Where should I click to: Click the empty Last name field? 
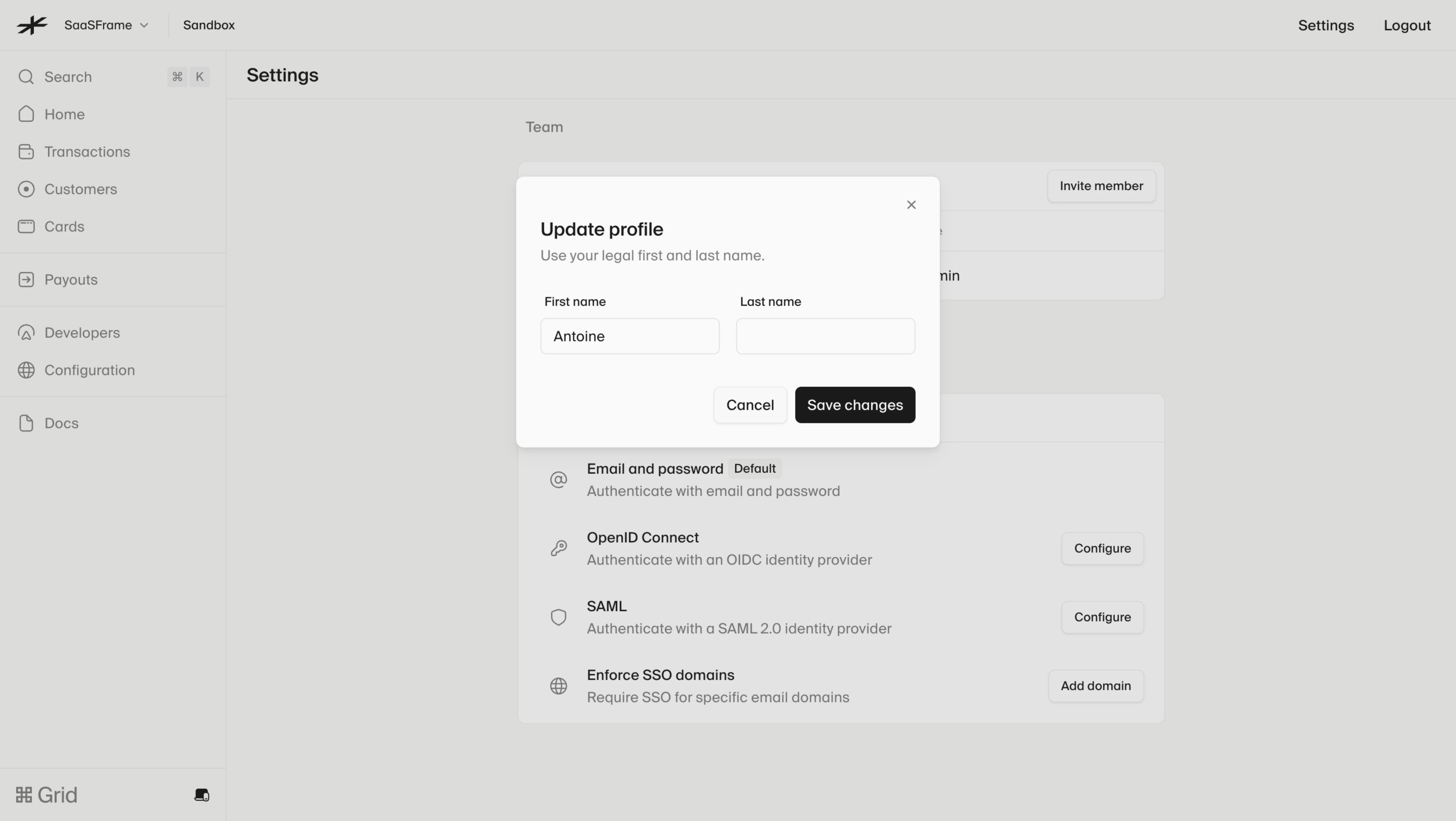(825, 336)
